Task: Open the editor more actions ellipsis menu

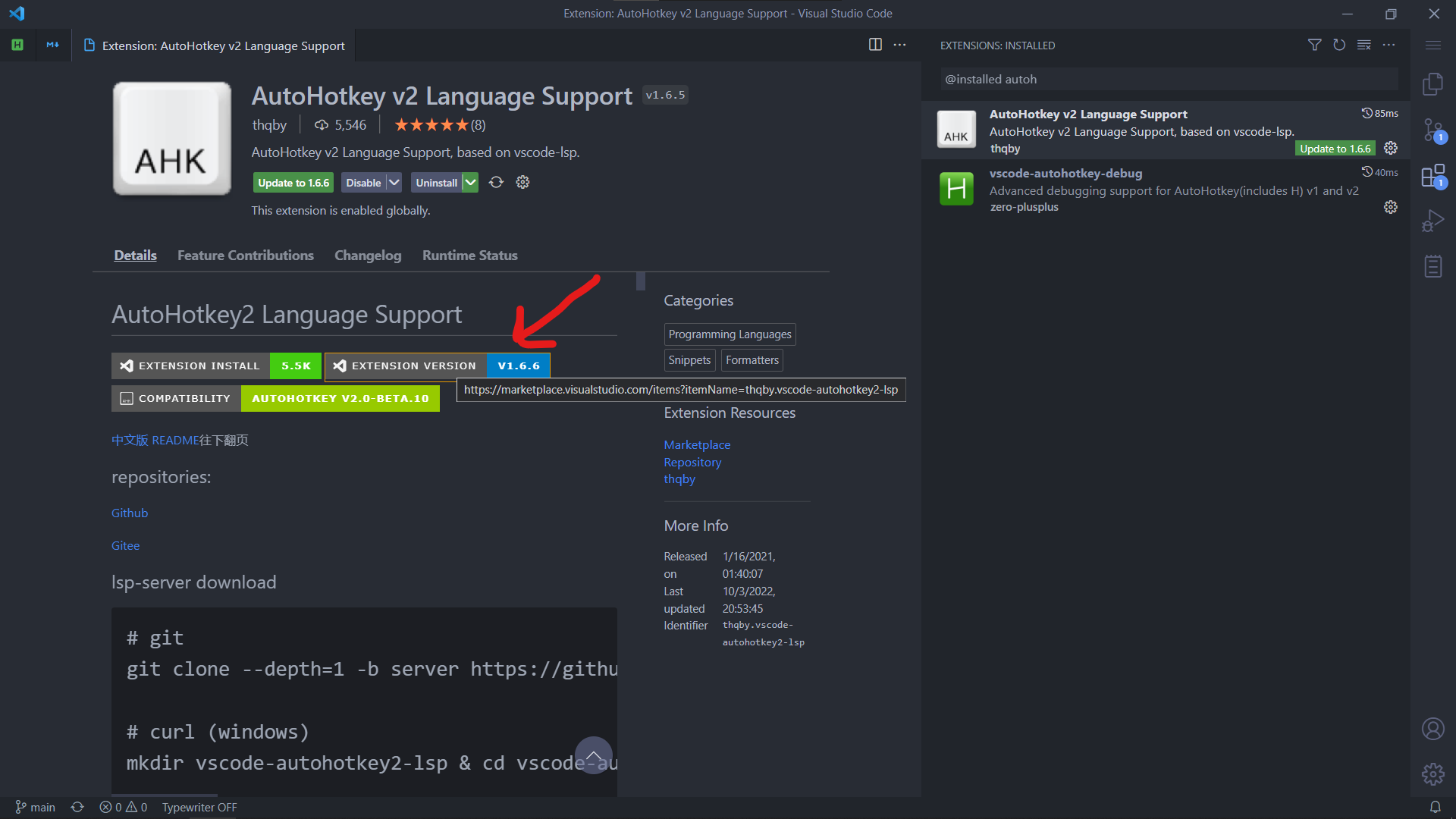Action: click(899, 45)
